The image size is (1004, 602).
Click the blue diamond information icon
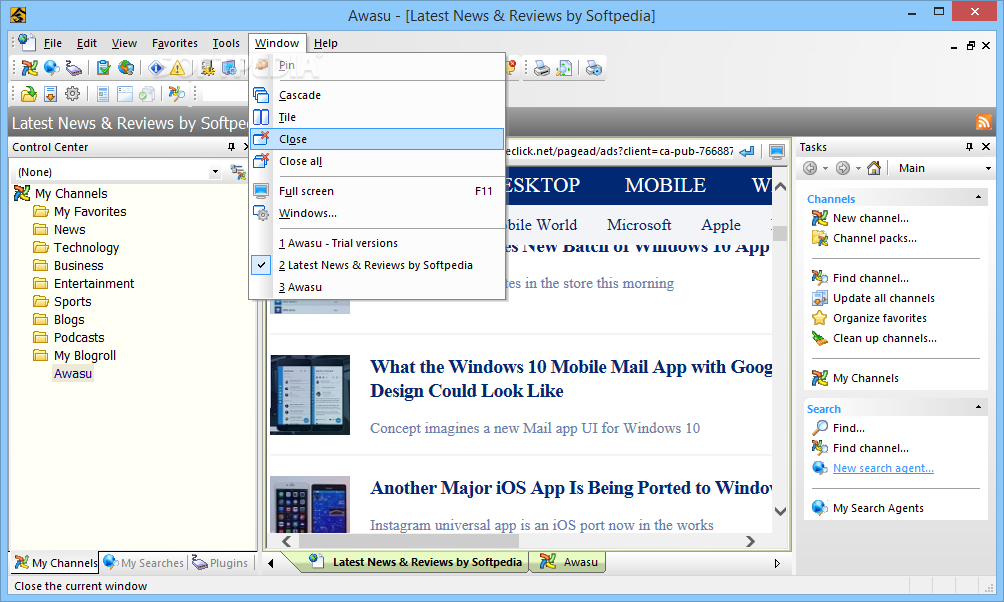(x=156, y=67)
